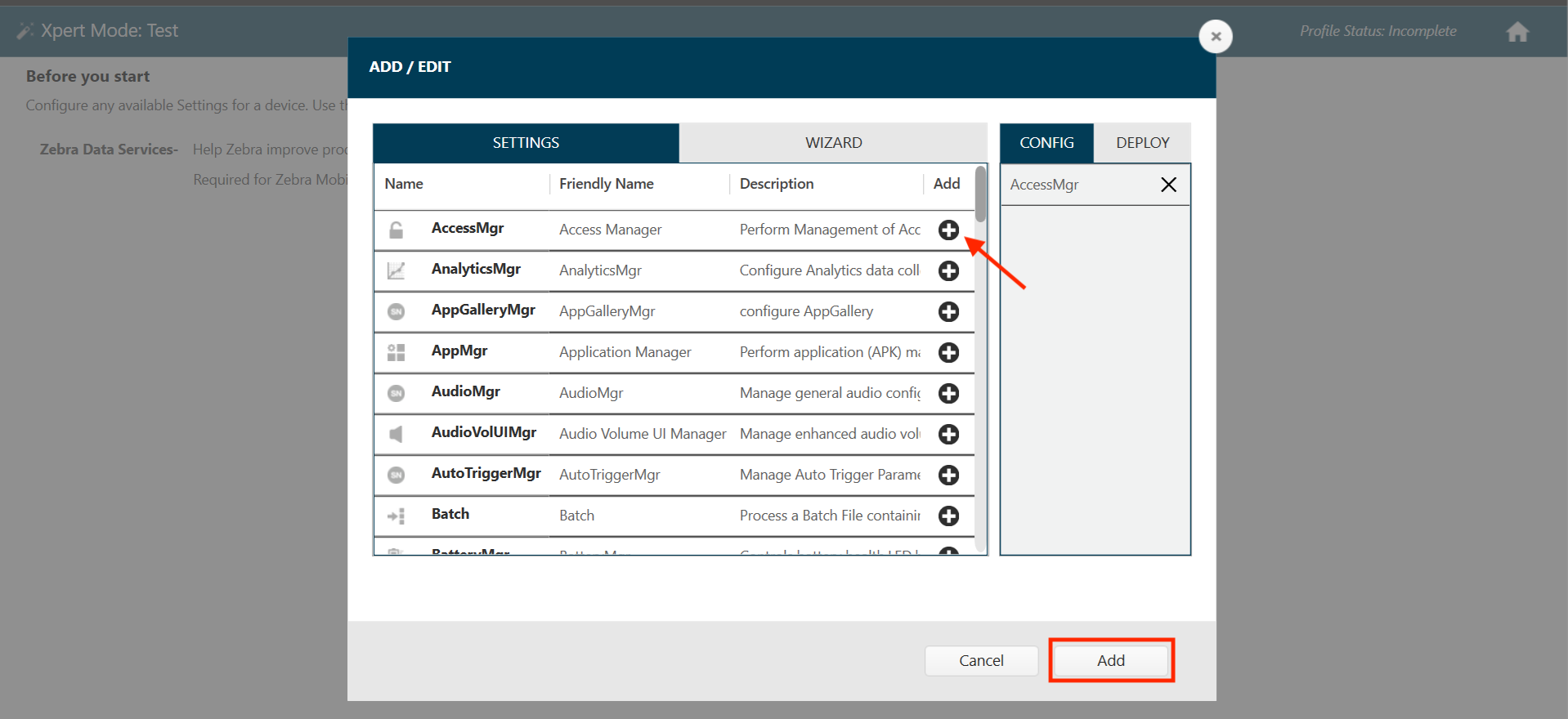This screenshot has height=719, width=1568.
Task: Select the Config tab
Action: 1046,143
